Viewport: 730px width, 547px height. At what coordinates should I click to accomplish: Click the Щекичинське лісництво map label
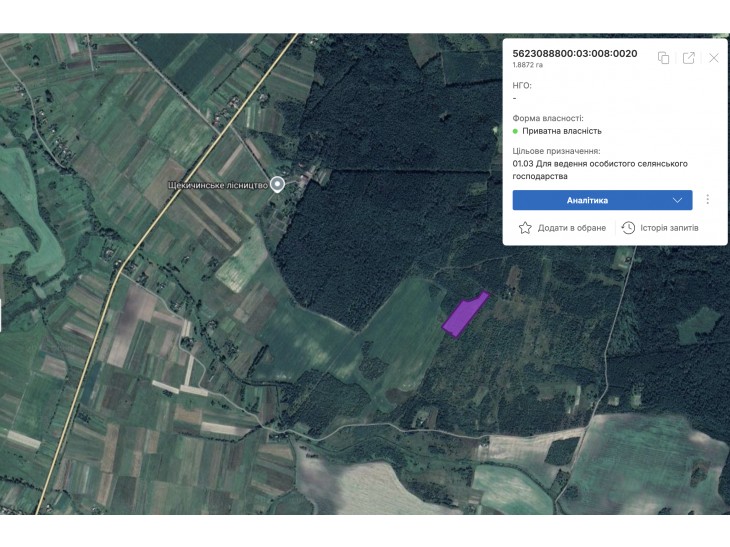coord(218,185)
